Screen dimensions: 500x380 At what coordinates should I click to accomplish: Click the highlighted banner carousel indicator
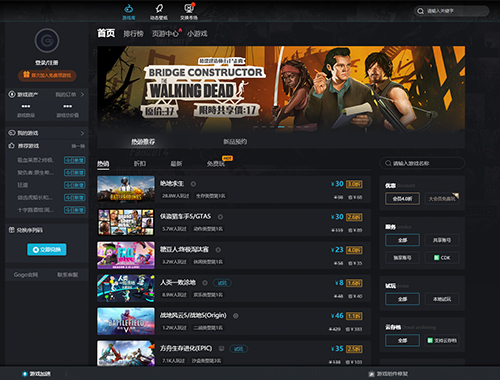coord(281,127)
